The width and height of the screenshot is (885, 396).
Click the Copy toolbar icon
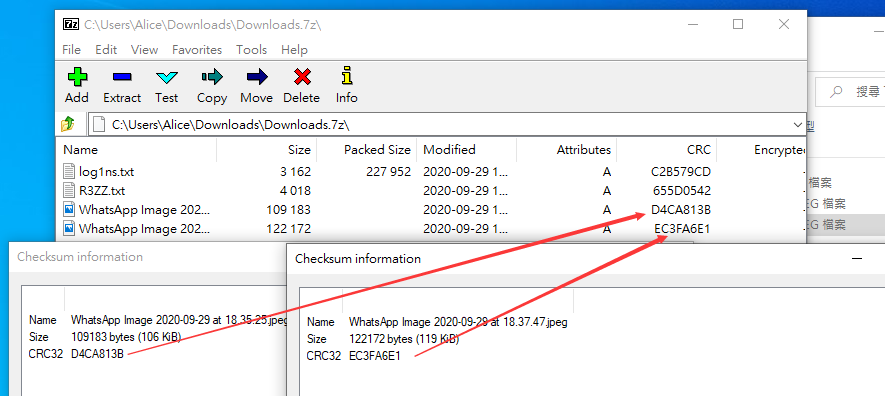(x=212, y=77)
